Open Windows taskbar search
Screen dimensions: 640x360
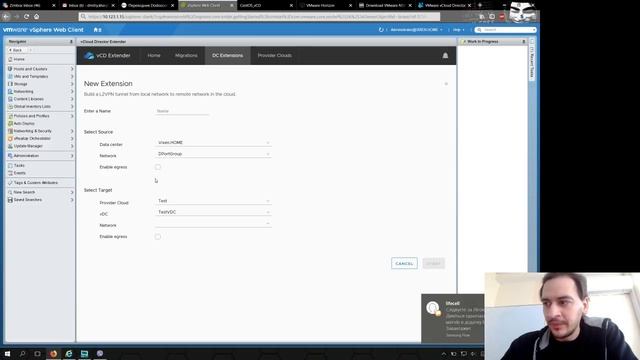point(22,353)
